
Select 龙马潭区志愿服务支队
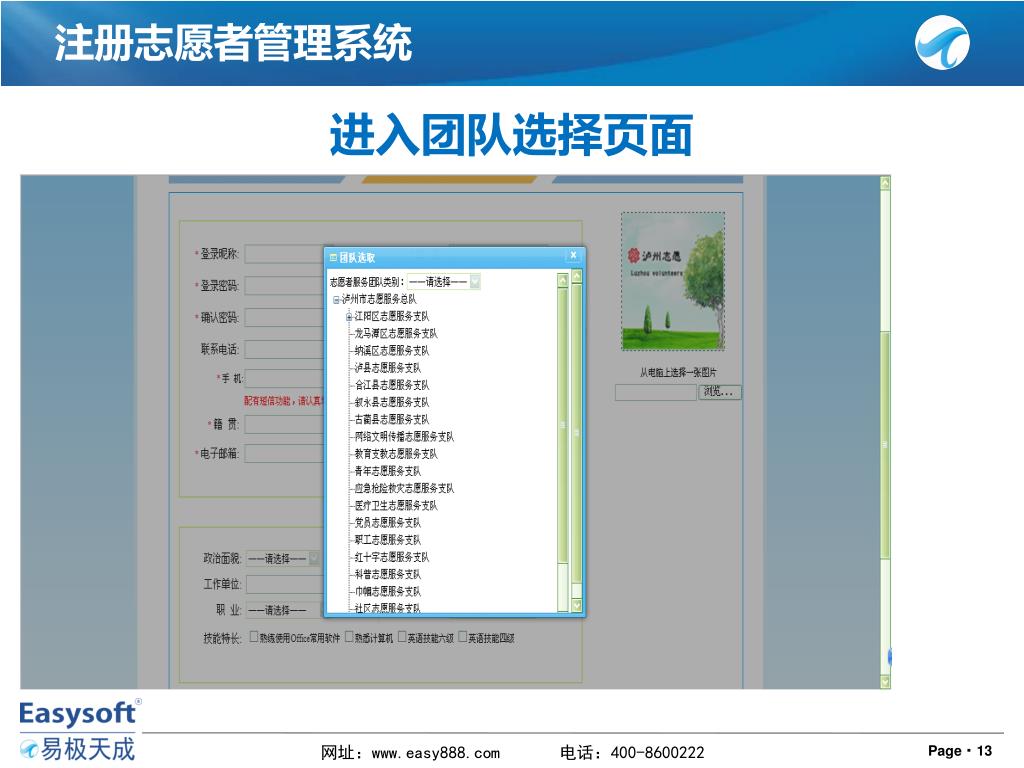pyautogui.click(x=396, y=333)
